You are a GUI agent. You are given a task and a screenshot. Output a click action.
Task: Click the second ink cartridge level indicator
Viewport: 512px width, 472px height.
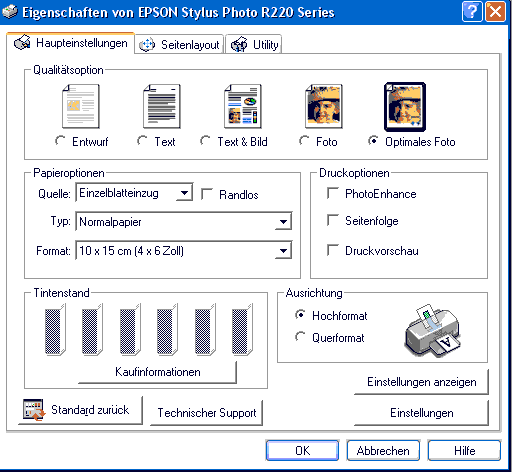pyautogui.click(x=92, y=330)
